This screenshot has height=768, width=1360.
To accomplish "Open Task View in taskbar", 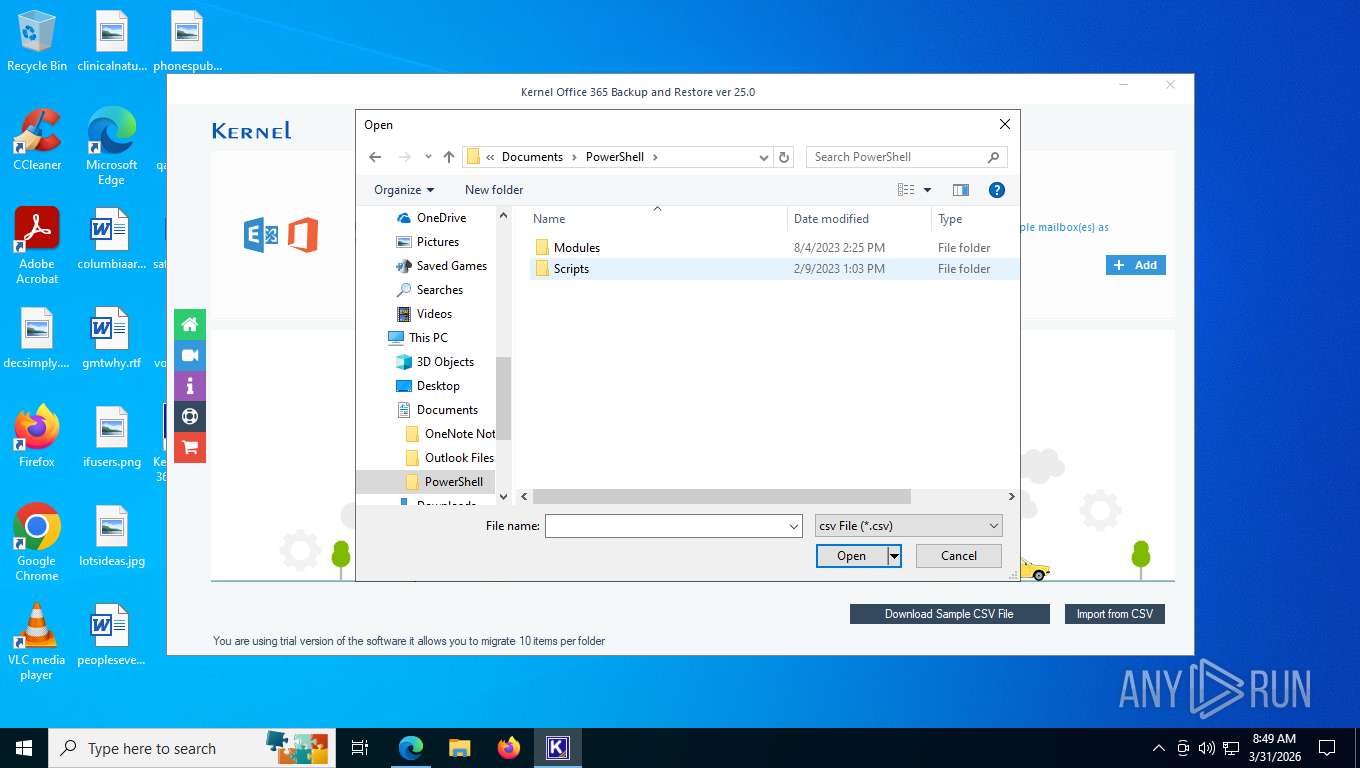I will click(x=360, y=748).
